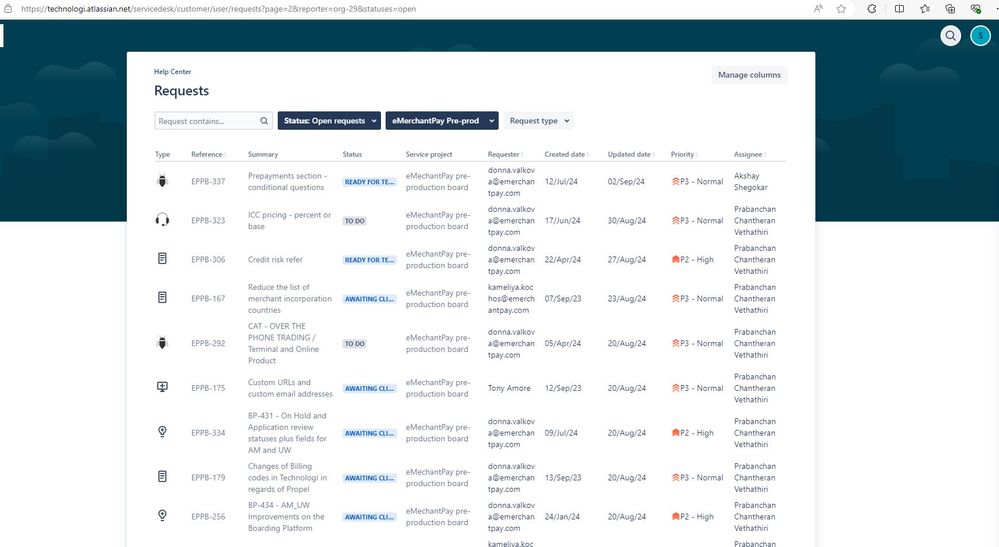Click the bug type icon for EPPB-292
This screenshot has width=999, height=547.
click(162, 343)
